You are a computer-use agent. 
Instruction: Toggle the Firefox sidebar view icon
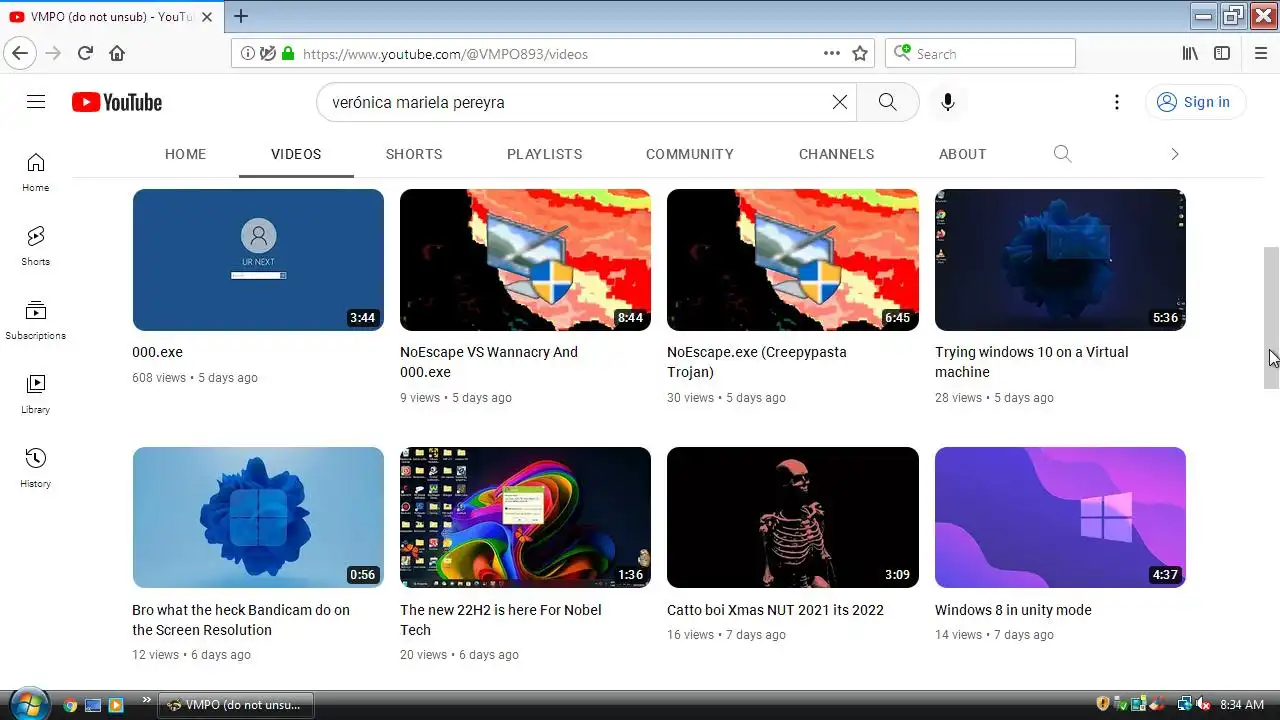click(x=1222, y=53)
